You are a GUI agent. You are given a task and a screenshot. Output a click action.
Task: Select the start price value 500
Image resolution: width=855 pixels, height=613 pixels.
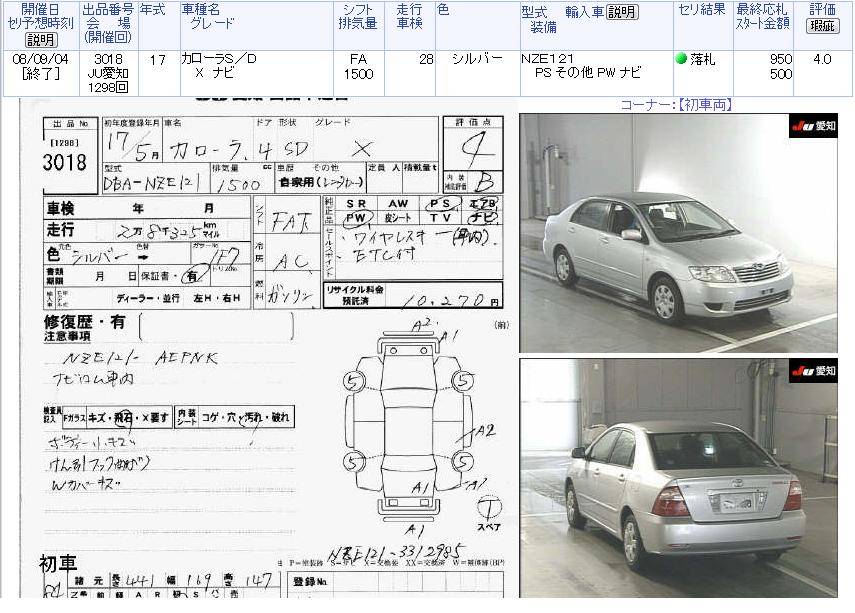pos(781,74)
